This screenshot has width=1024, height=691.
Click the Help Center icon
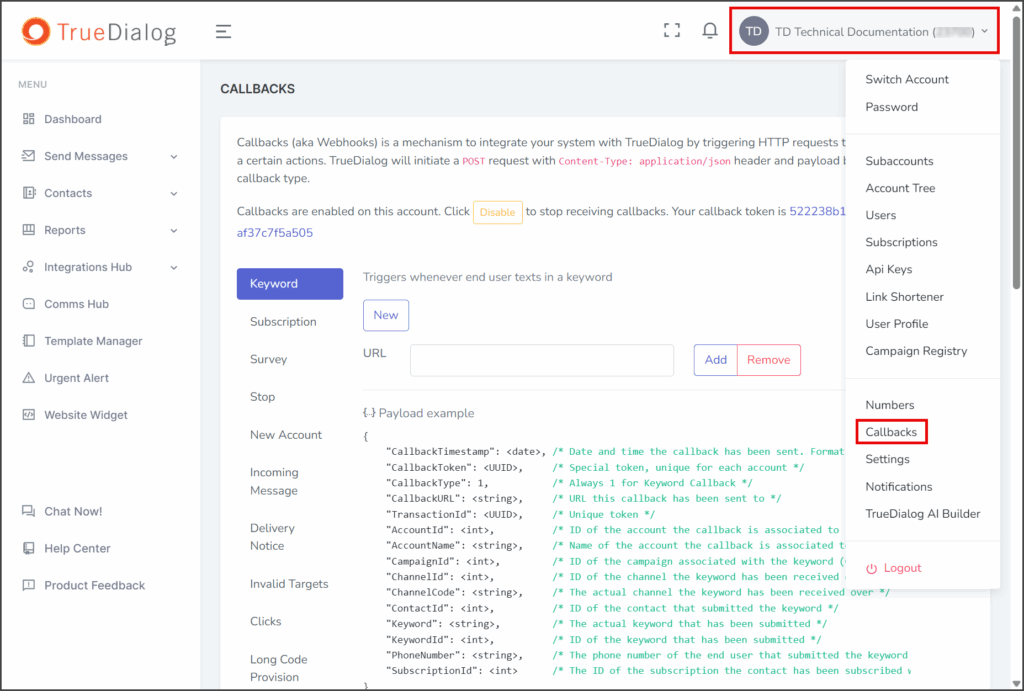click(29, 548)
